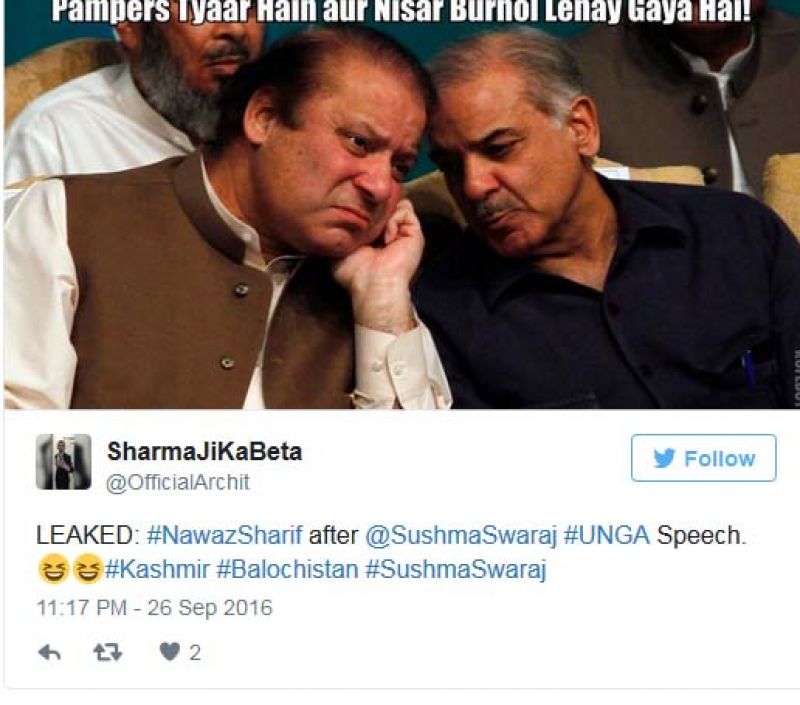
Task: Click the second laughing emoji
Action: point(88,568)
